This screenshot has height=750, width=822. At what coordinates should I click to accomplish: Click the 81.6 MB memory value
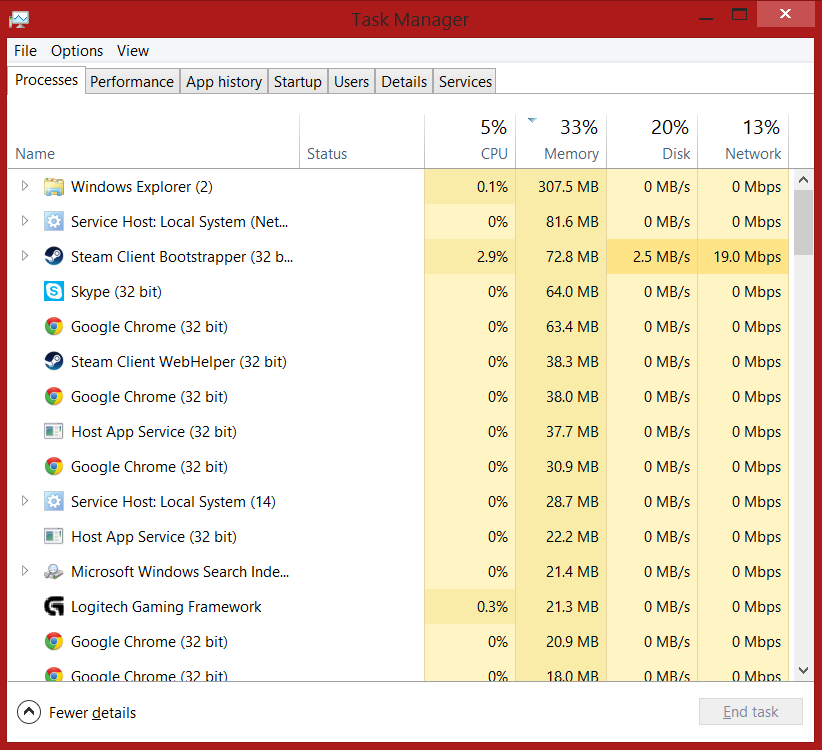572,222
